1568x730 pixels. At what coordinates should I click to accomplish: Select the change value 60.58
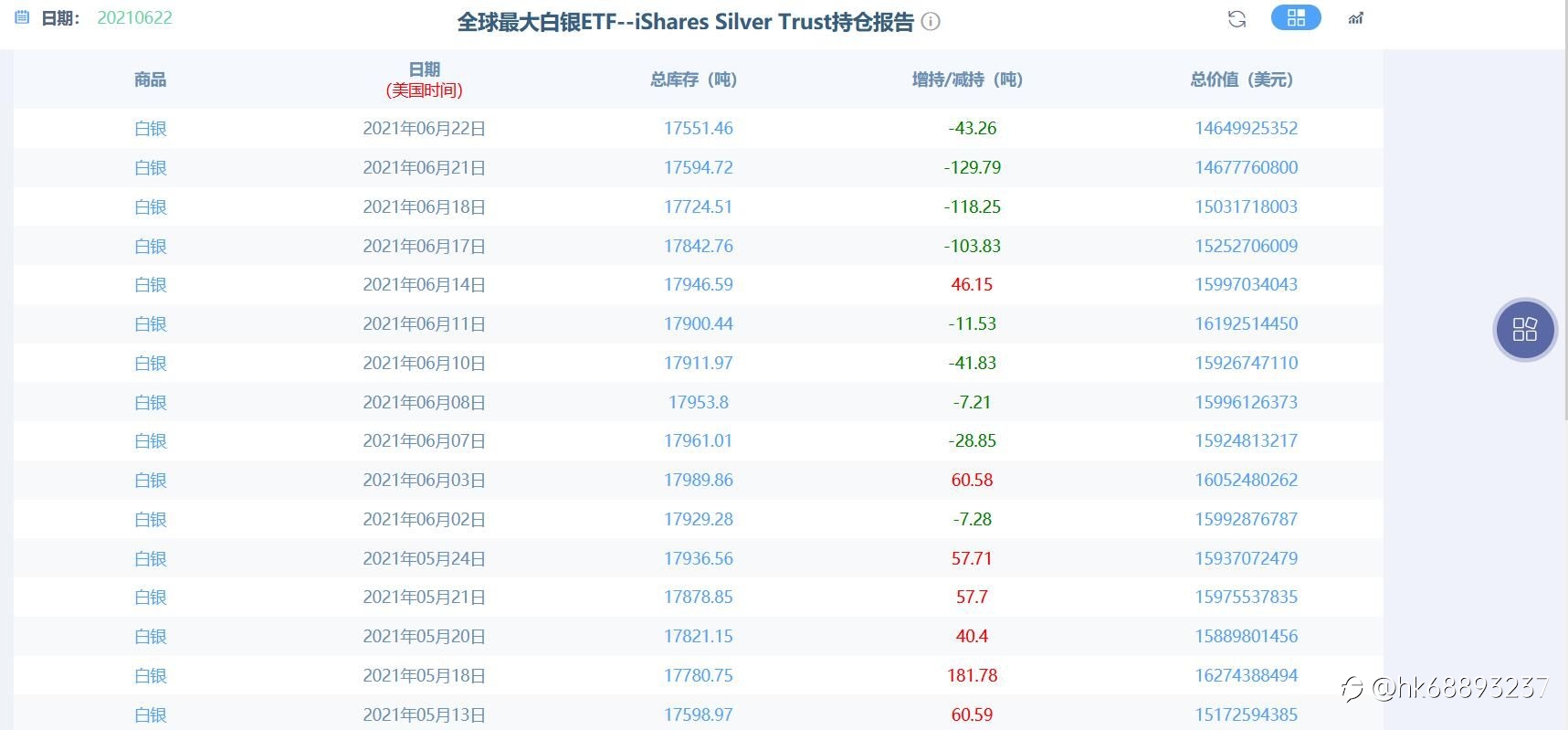[973, 480]
